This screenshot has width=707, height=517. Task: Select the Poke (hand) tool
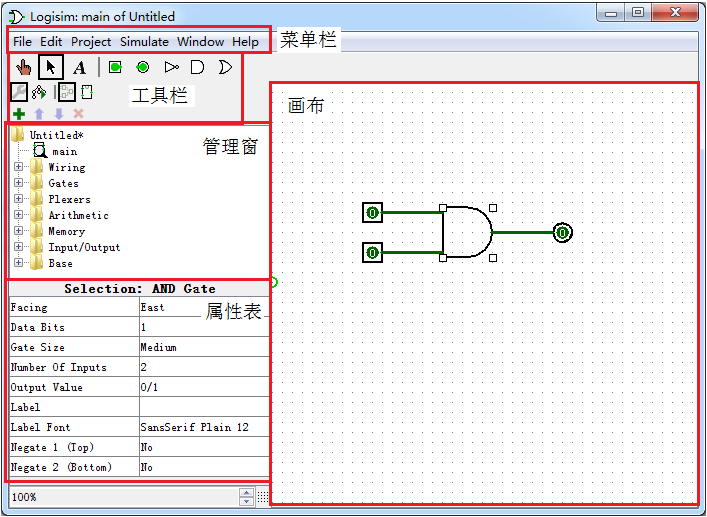tap(22, 68)
